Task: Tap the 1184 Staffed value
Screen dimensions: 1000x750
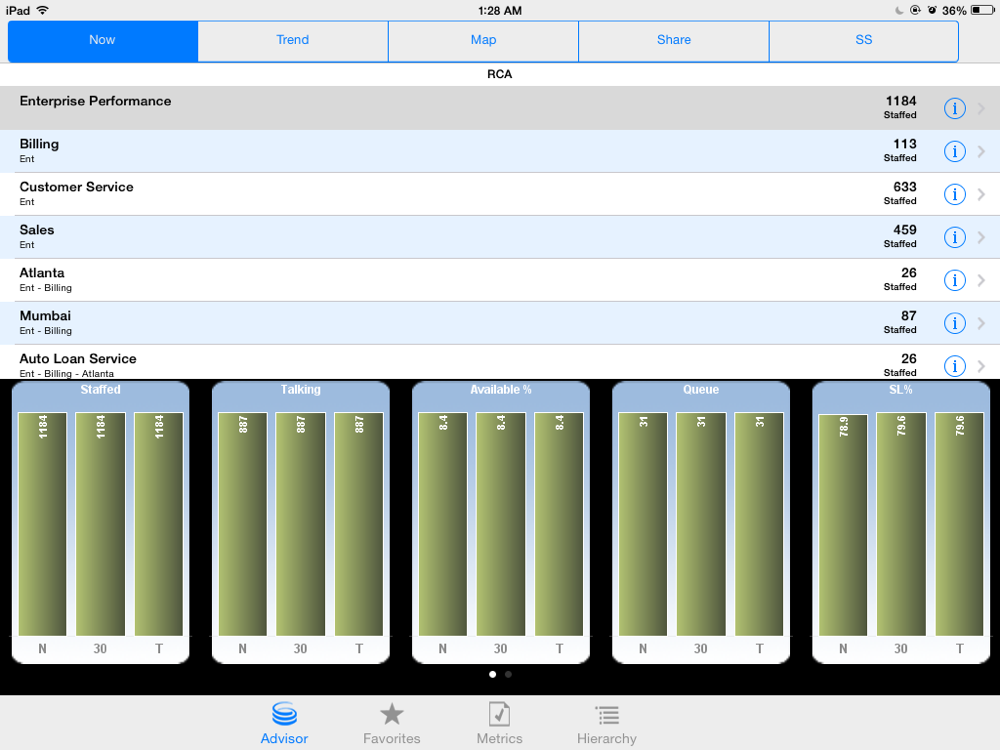Action: [x=901, y=101]
